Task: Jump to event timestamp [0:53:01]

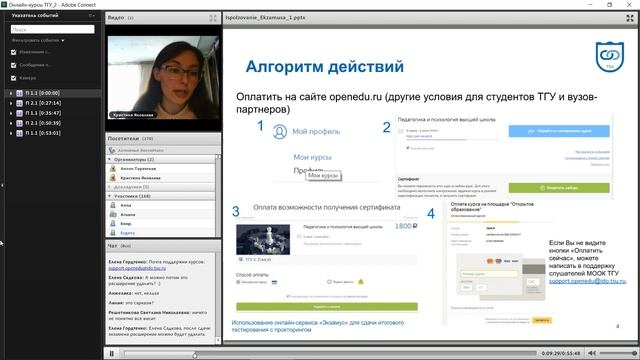Action: [49, 133]
